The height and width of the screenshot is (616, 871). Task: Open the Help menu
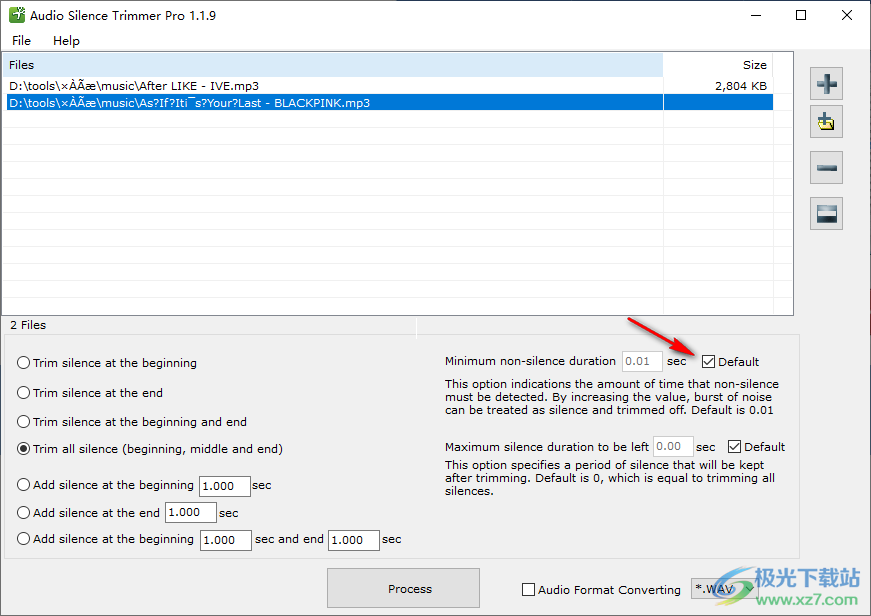pos(66,41)
